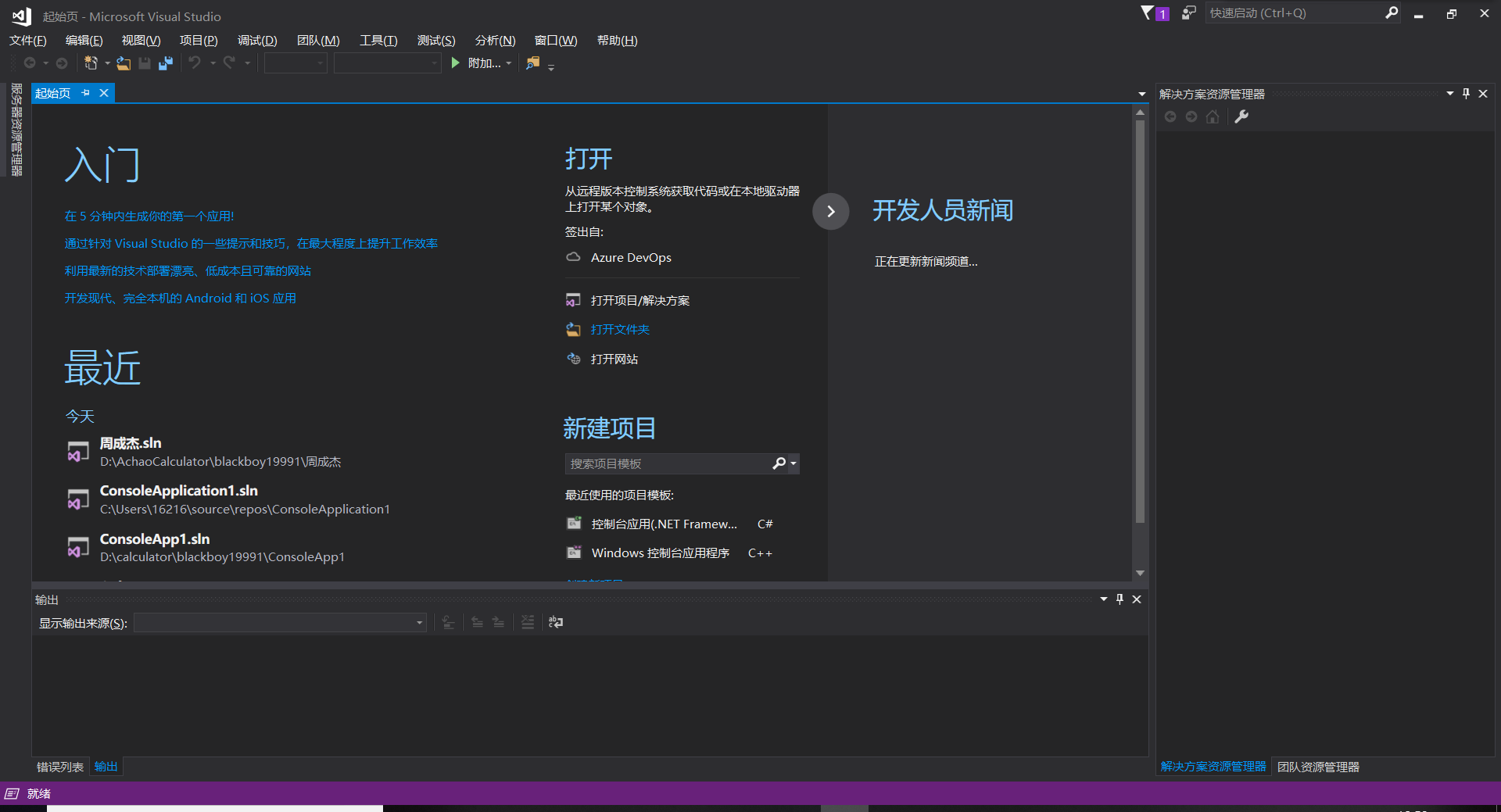
Task: Click the start page vertical scrollbar thumb
Action: (x=1140, y=320)
